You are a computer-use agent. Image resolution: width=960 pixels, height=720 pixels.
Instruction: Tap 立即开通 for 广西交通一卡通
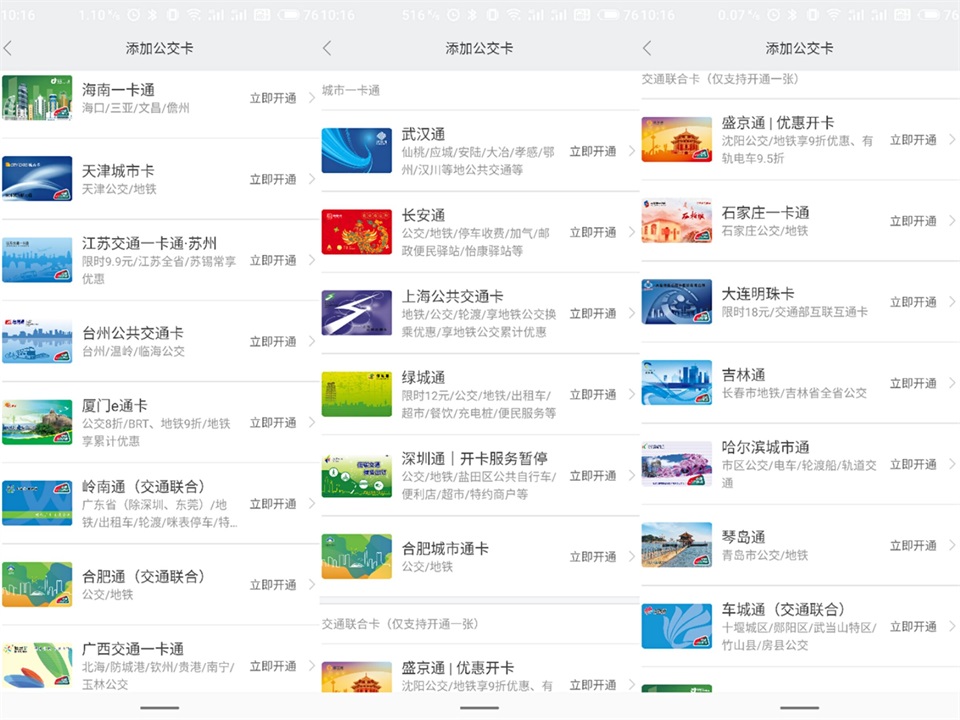(273, 666)
